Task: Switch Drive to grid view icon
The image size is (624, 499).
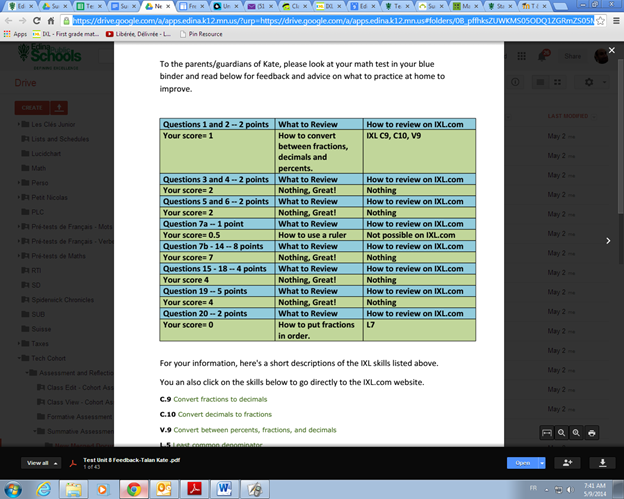Action: click(x=558, y=82)
